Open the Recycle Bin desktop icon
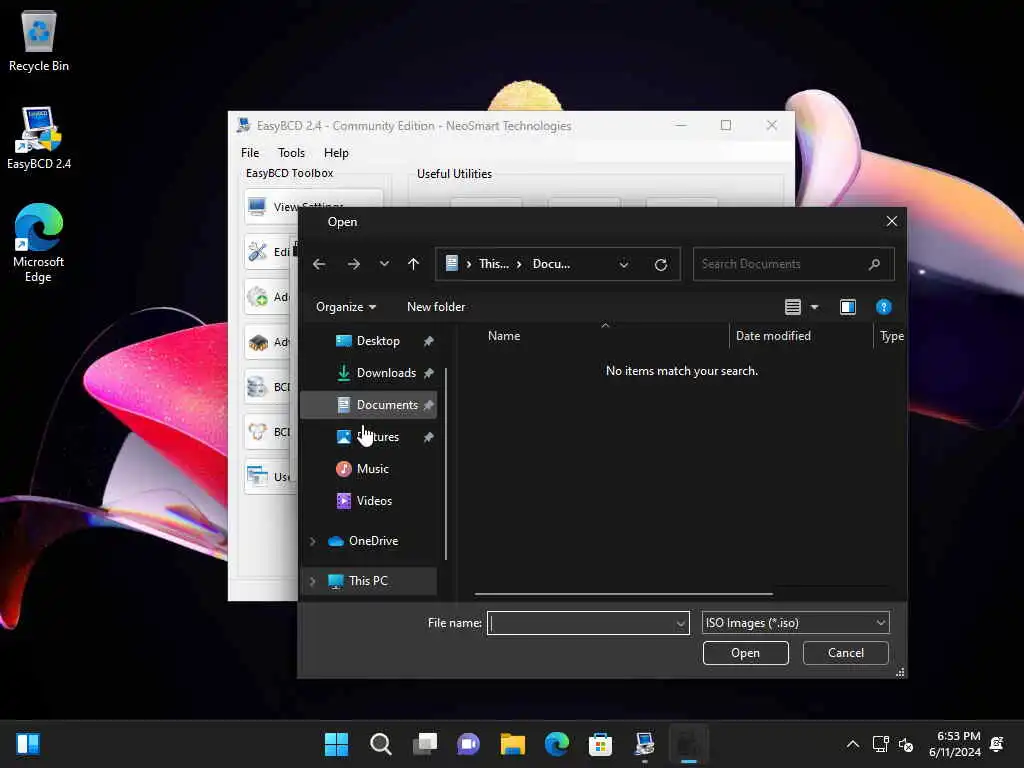The width and height of the screenshot is (1024, 768). coord(39,40)
